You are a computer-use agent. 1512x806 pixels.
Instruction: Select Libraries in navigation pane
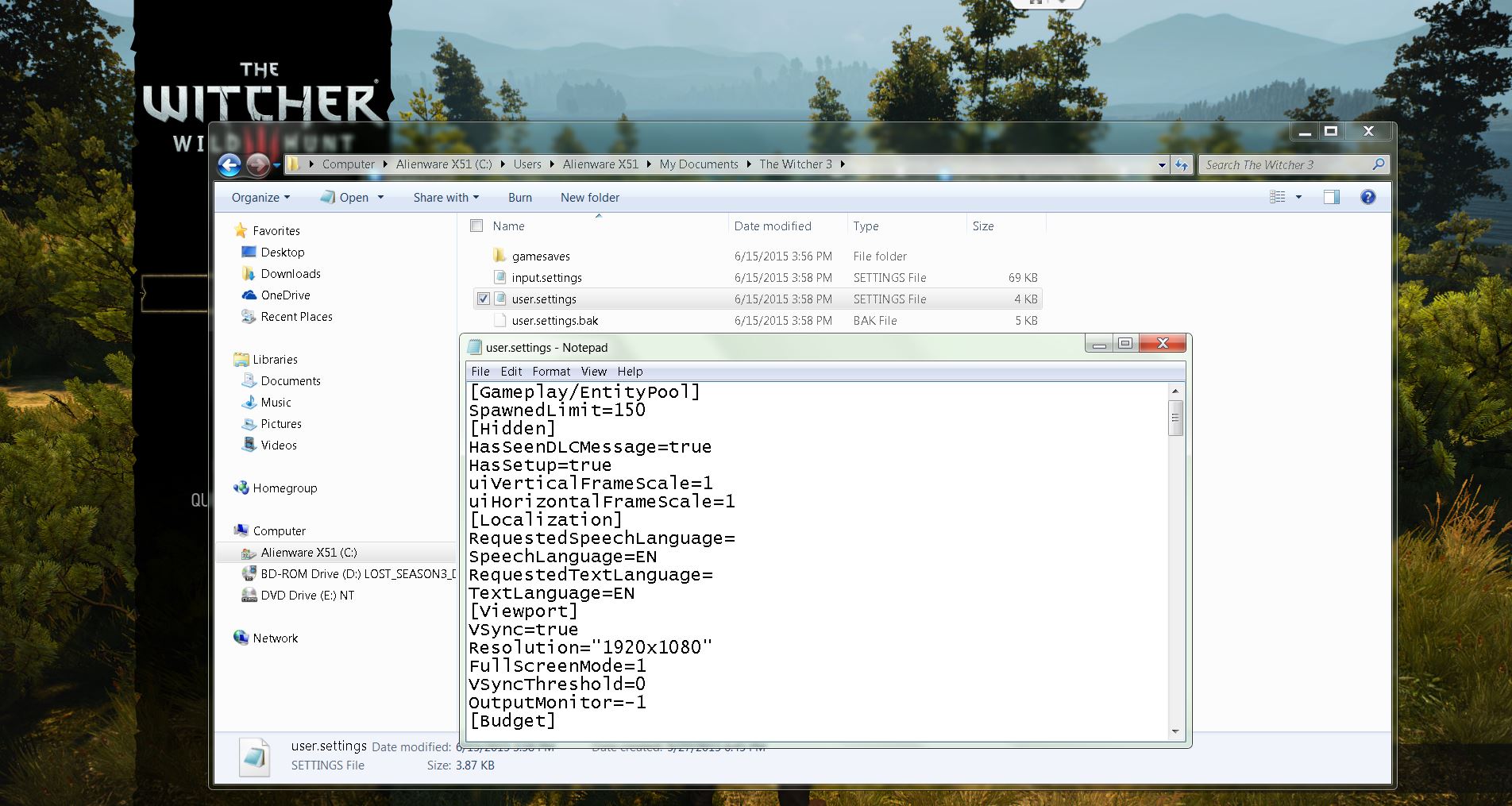[x=275, y=360]
